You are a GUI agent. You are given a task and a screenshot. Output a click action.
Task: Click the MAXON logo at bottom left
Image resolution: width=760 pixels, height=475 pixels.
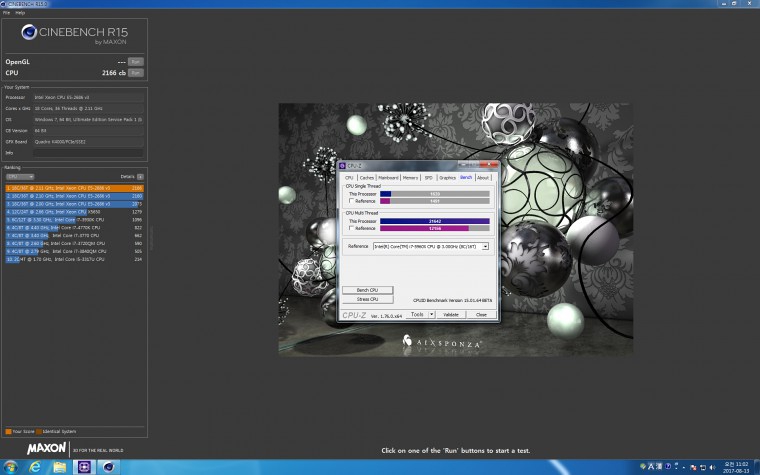(46, 449)
